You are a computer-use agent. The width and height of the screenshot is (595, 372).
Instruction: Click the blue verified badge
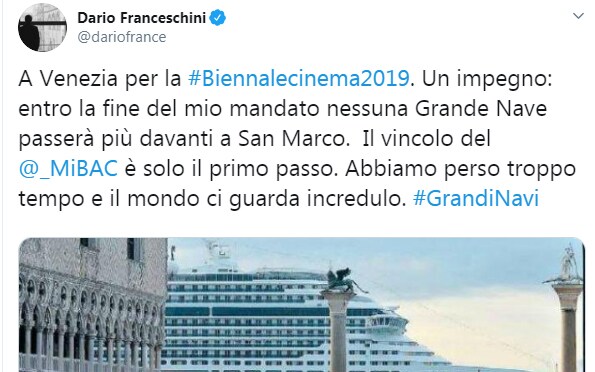click(218, 18)
